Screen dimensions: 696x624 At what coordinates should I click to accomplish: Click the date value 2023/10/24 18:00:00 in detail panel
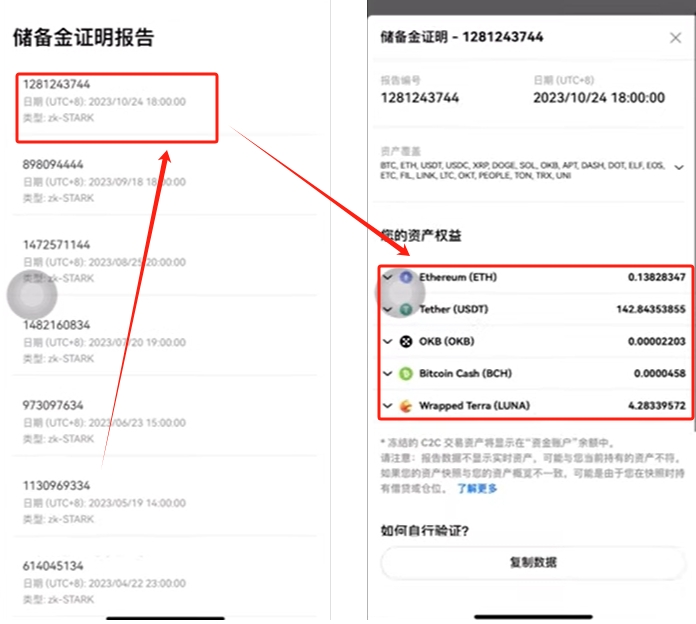599,98
